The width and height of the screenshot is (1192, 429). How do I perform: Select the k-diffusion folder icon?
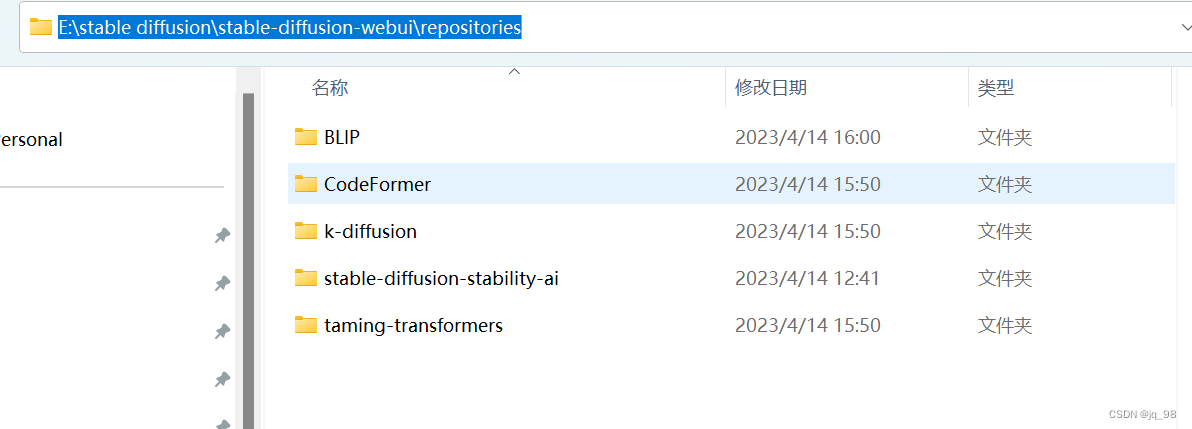click(306, 231)
